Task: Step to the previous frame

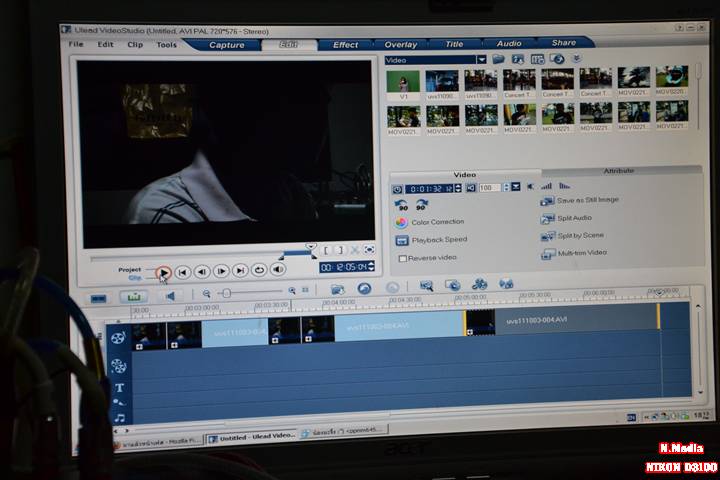Action: click(202, 272)
